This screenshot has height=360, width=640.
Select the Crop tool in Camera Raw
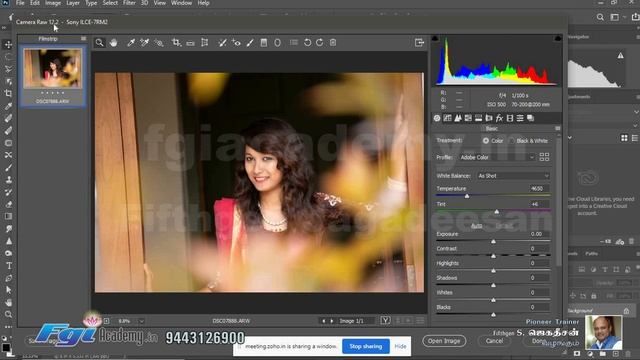click(x=176, y=42)
